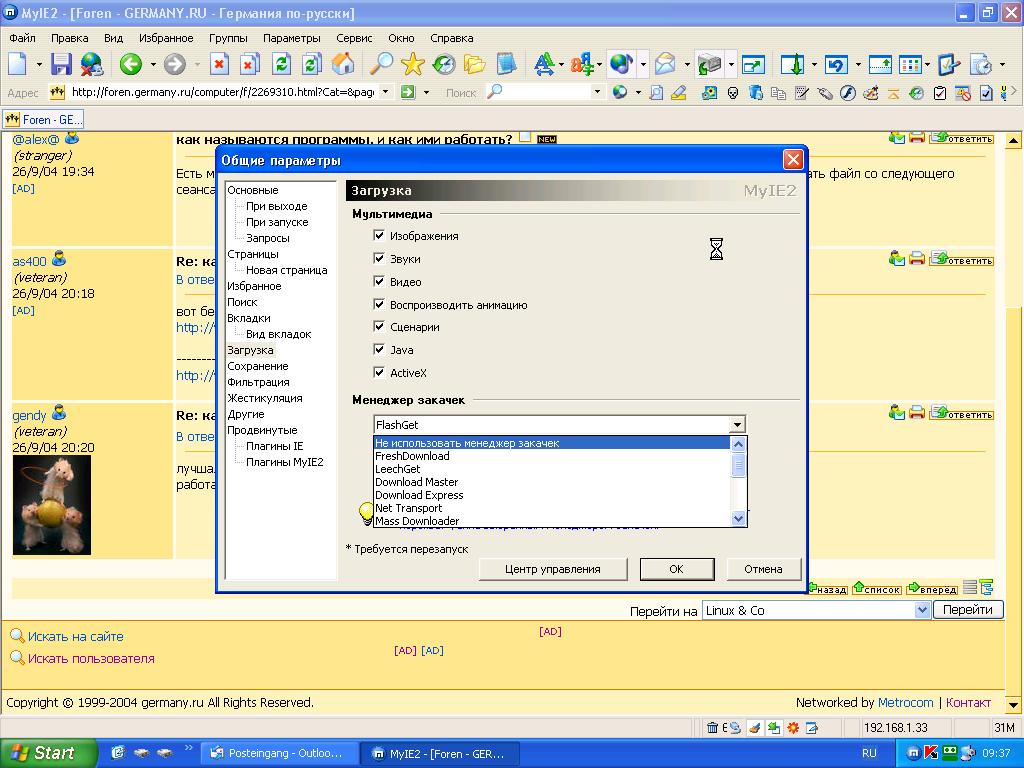This screenshot has height=768, width=1024.
Task: Click the highlighter icon next to search box
Action: point(679,93)
